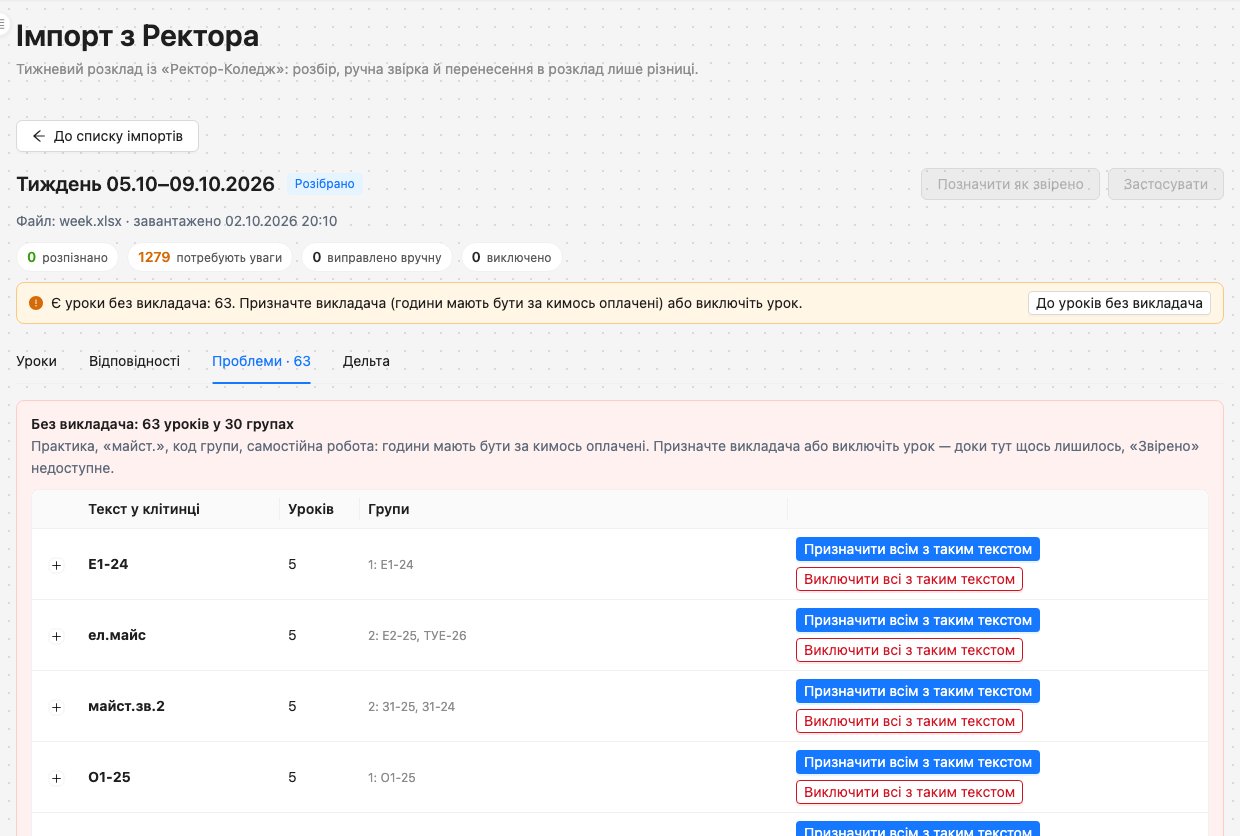Switch to the "Уроки" tab
Screen dimensions: 1240x836
coord(36,361)
